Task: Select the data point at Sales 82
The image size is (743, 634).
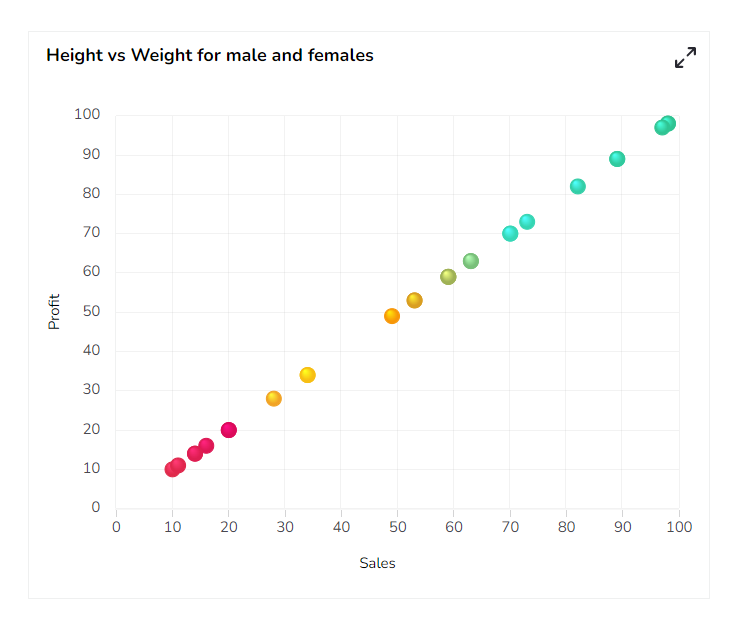Action: pos(578,187)
